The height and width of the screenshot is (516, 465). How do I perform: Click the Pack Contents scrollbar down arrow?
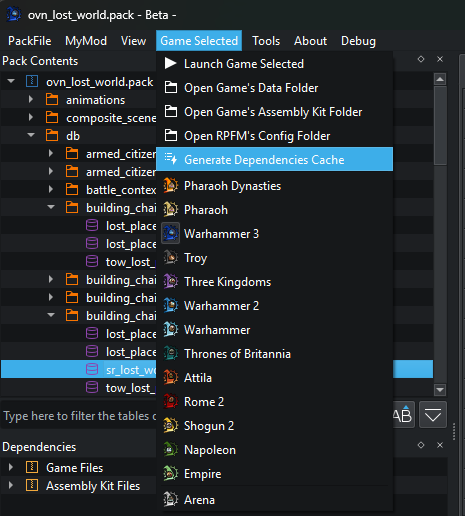(x=440, y=389)
